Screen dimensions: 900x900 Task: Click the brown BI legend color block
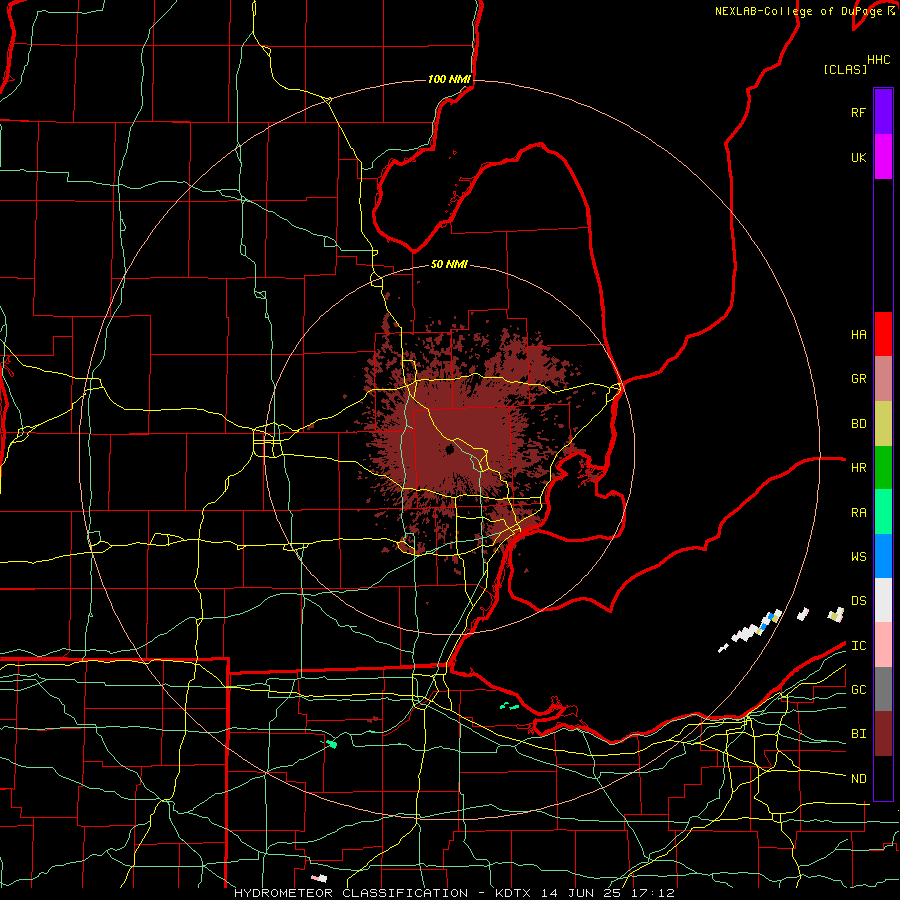883,734
